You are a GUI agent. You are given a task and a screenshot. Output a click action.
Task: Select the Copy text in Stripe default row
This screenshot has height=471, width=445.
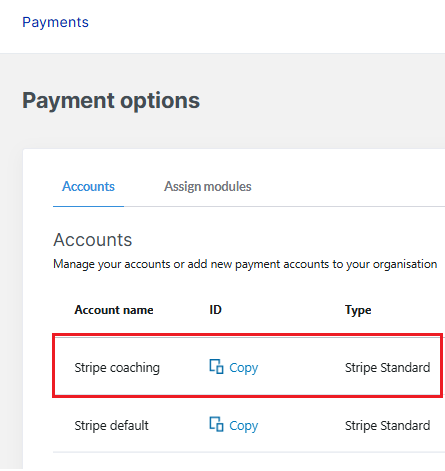pos(244,426)
